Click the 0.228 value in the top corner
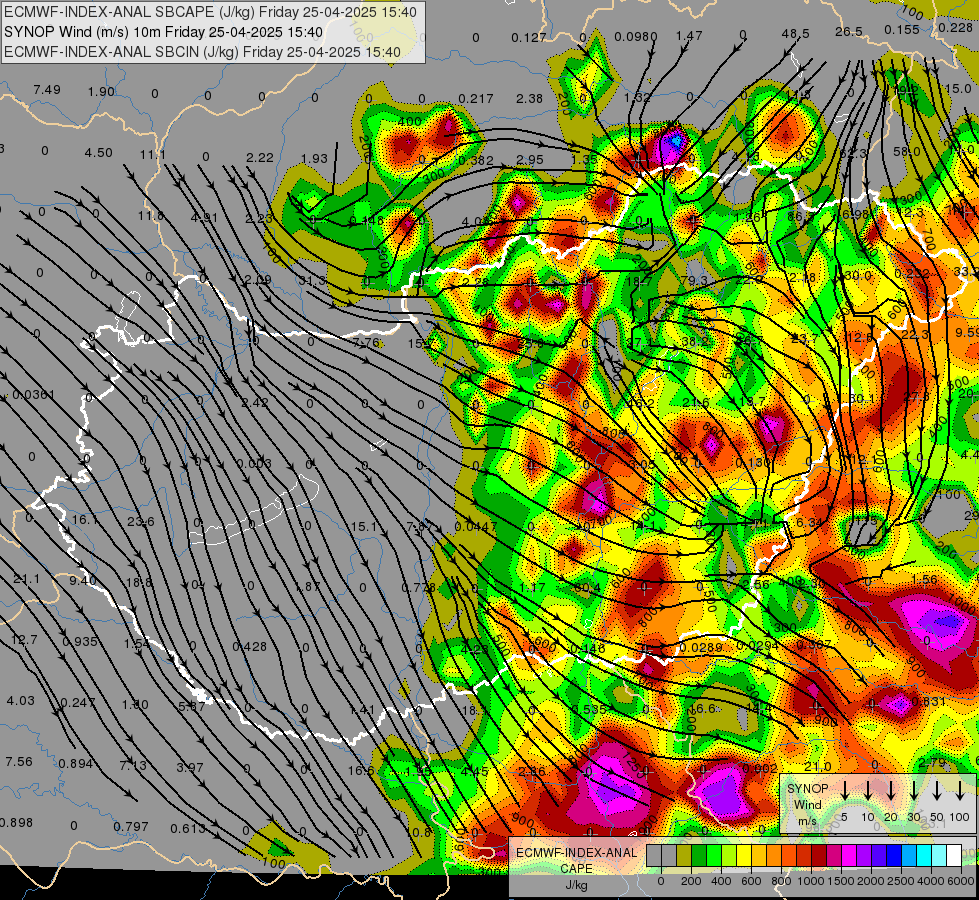979x900 pixels. 955,28
